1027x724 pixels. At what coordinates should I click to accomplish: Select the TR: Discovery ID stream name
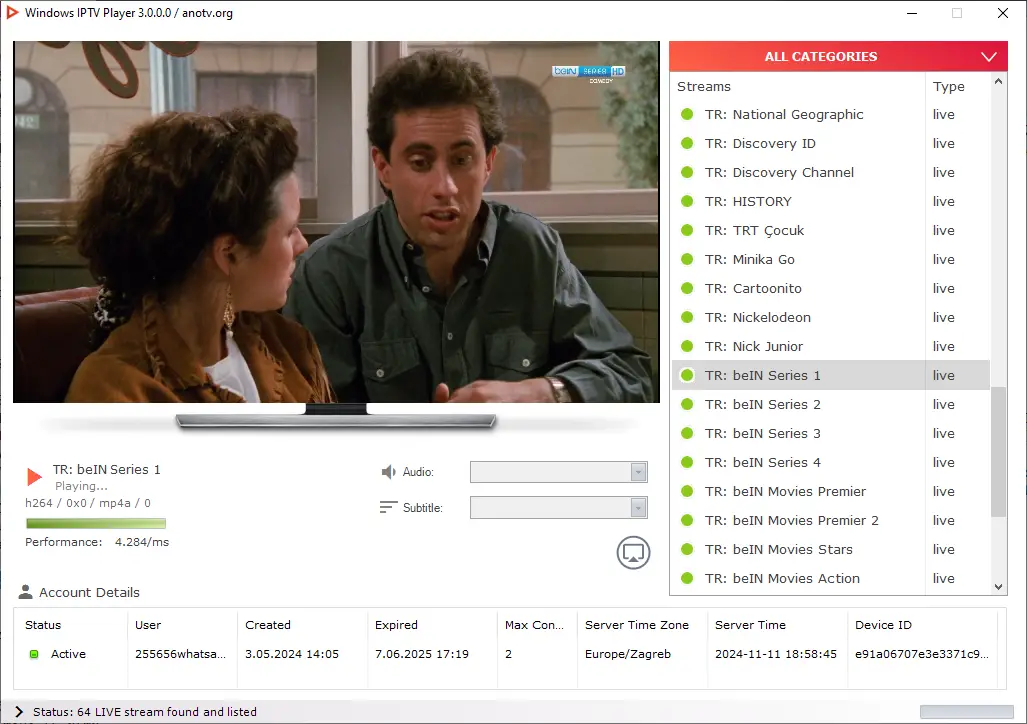pos(760,143)
